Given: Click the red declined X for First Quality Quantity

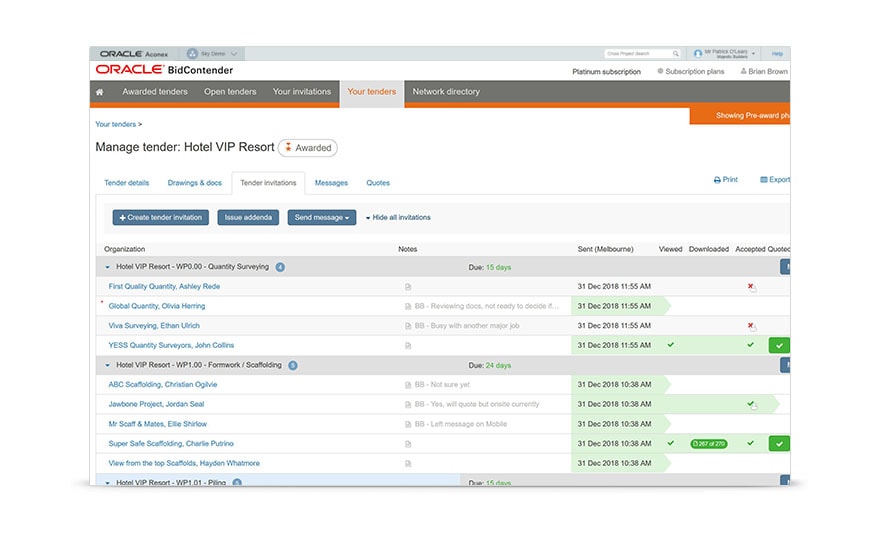Looking at the screenshot, I should 751,287.
